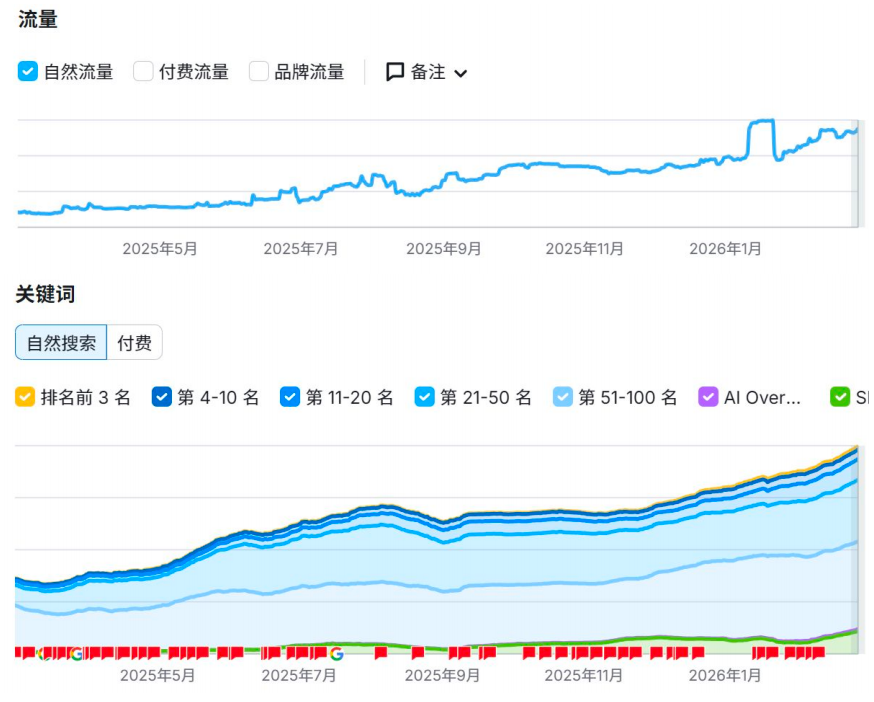Toggle the 第 11-20 名 series checkbox
874x702 pixels.
click(290, 397)
